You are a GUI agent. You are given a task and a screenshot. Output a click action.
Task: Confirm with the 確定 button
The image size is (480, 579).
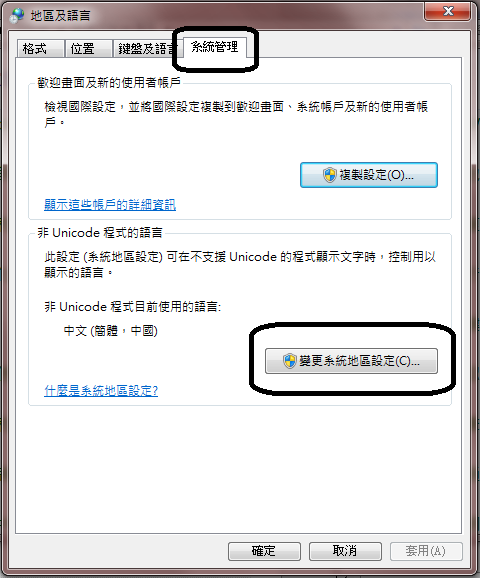pyautogui.click(x=264, y=551)
